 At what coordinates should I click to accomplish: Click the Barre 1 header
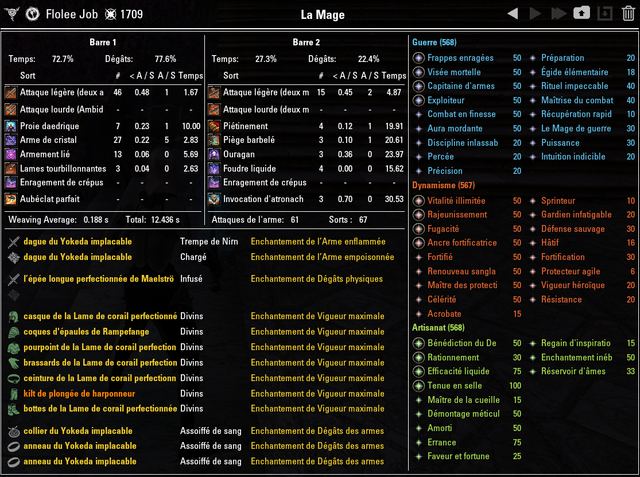[103, 42]
